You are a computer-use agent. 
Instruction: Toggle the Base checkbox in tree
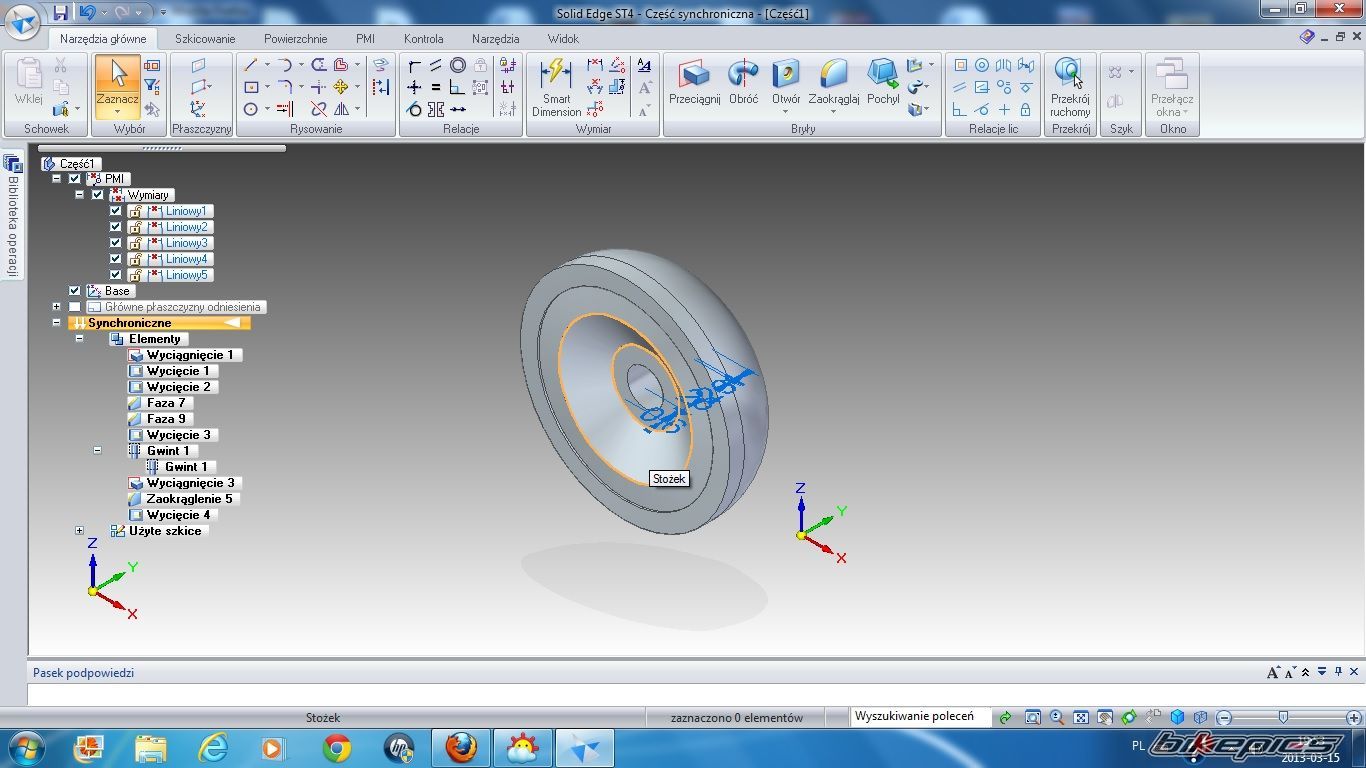(74, 291)
